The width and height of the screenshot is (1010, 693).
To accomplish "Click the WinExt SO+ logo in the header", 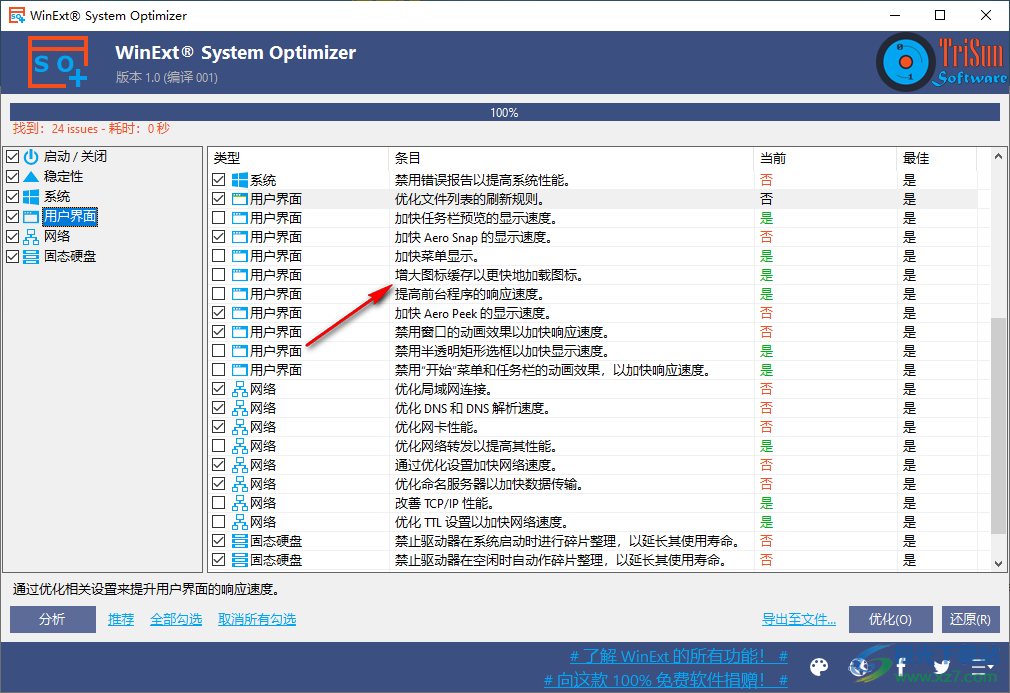I will pos(57,61).
